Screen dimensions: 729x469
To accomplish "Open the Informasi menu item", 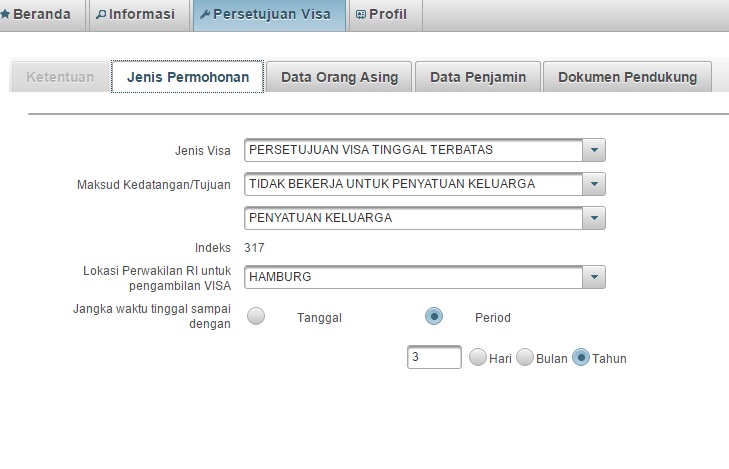I will [139, 15].
